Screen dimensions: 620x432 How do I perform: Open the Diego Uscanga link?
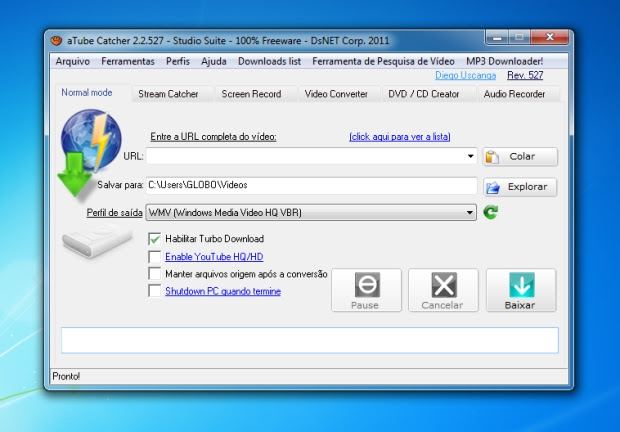pos(465,75)
